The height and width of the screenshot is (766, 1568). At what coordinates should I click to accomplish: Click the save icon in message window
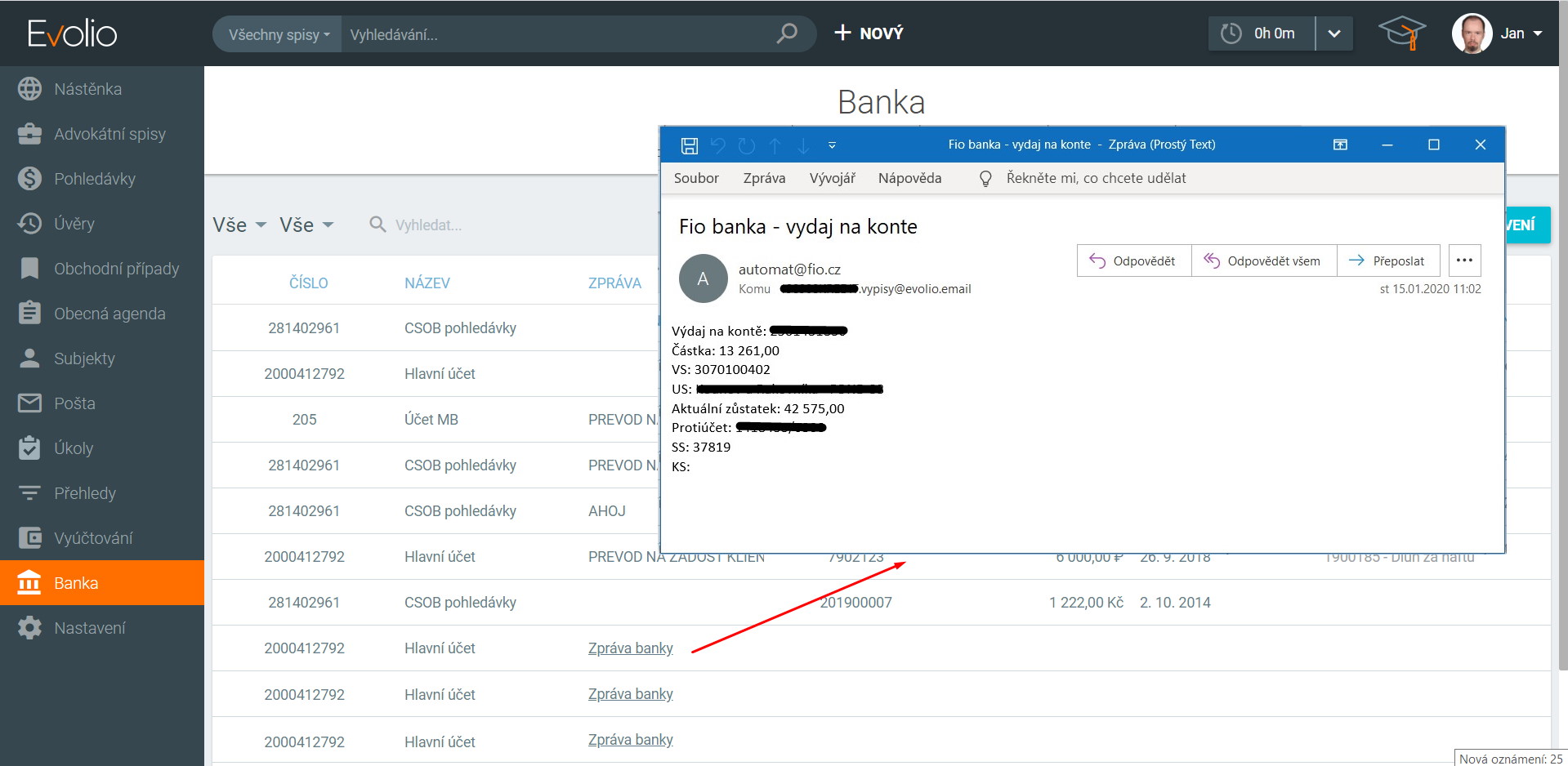coord(689,145)
